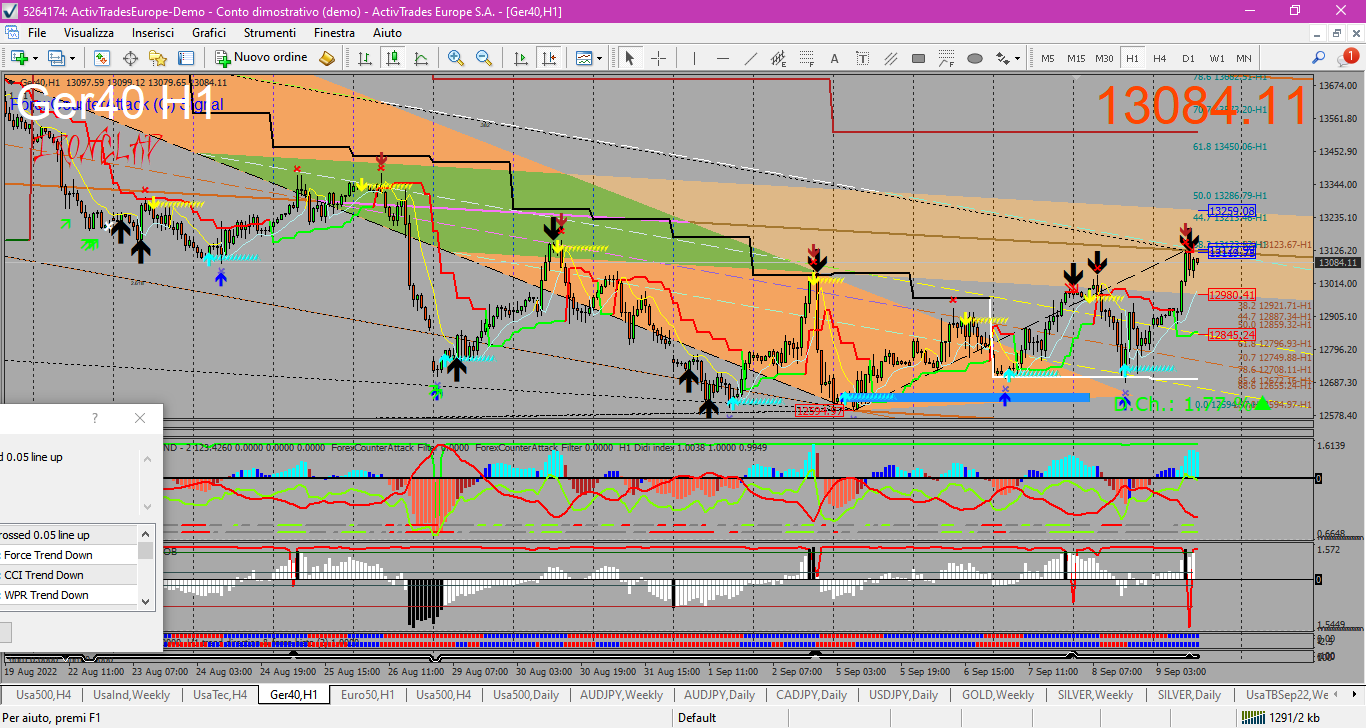Select the rectangle shape tool
The width and height of the screenshot is (1366, 728).
click(x=919, y=58)
